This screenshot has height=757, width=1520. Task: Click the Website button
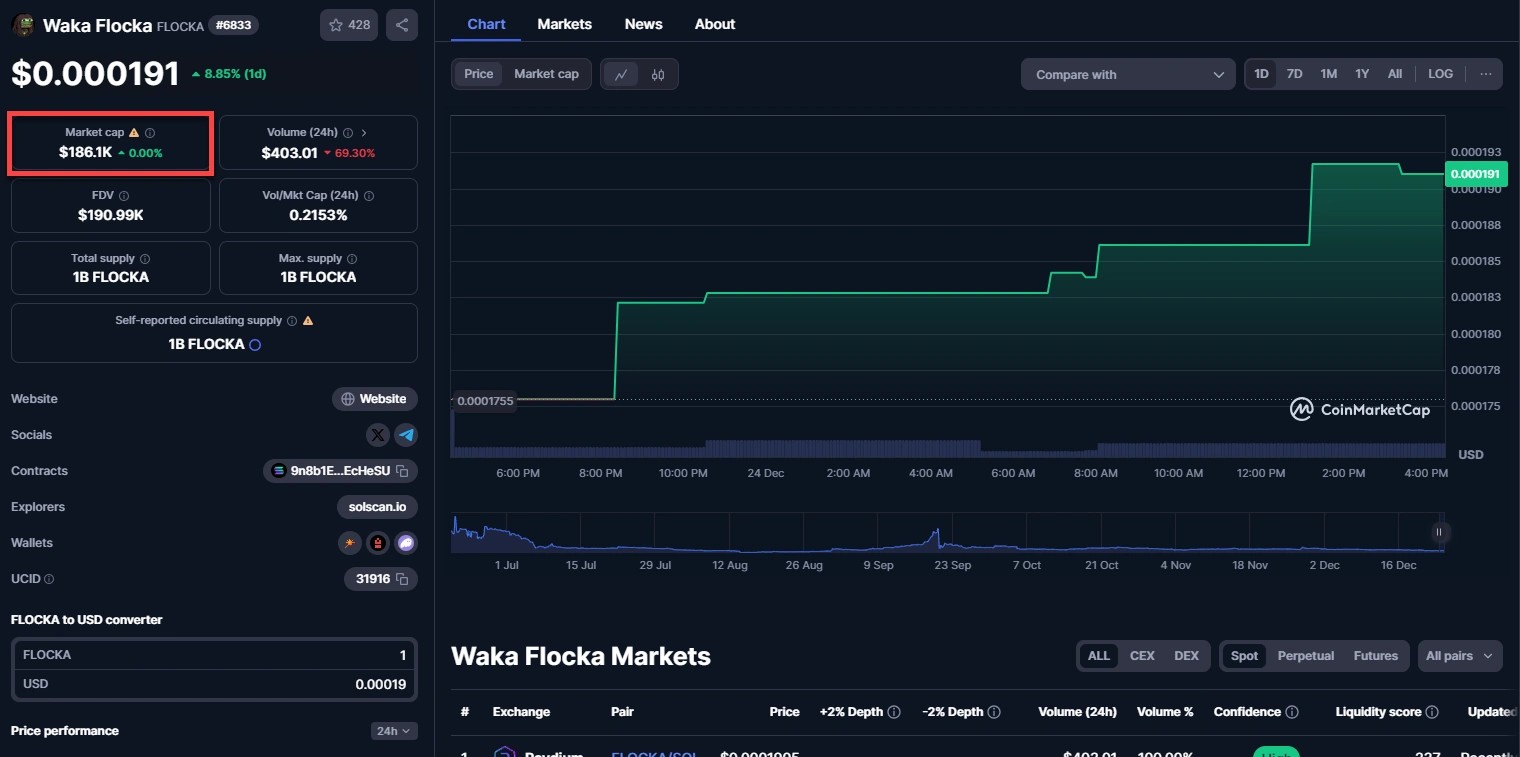point(374,399)
